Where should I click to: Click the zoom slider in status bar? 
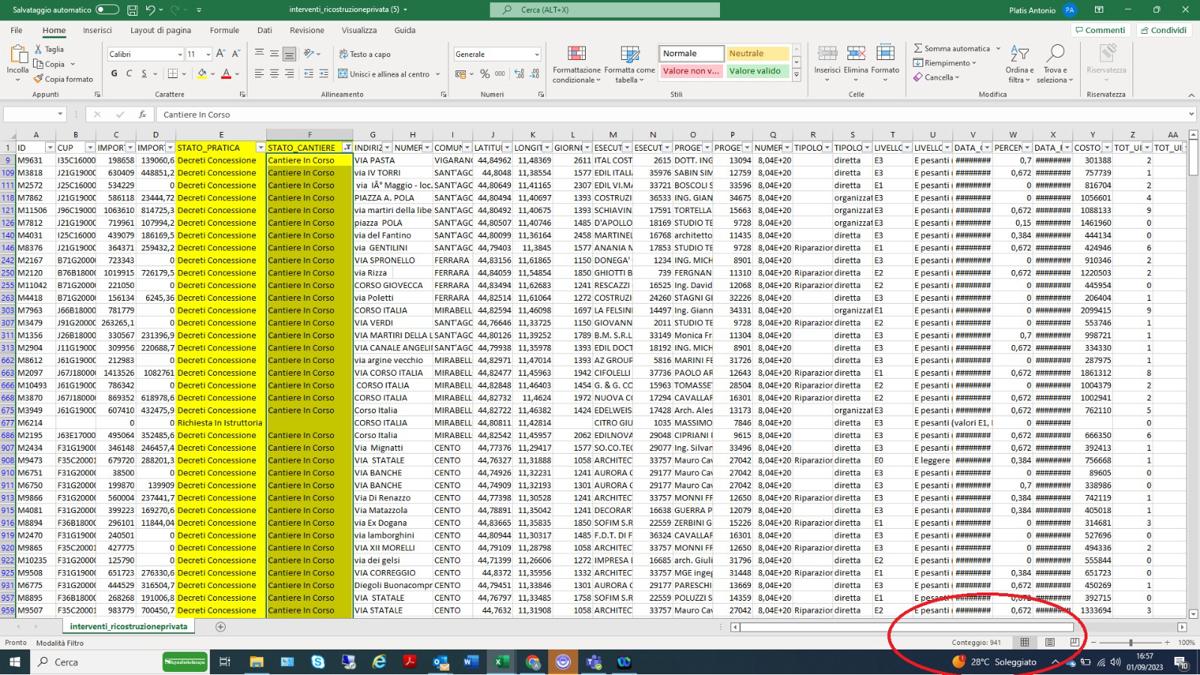click(1131, 642)
